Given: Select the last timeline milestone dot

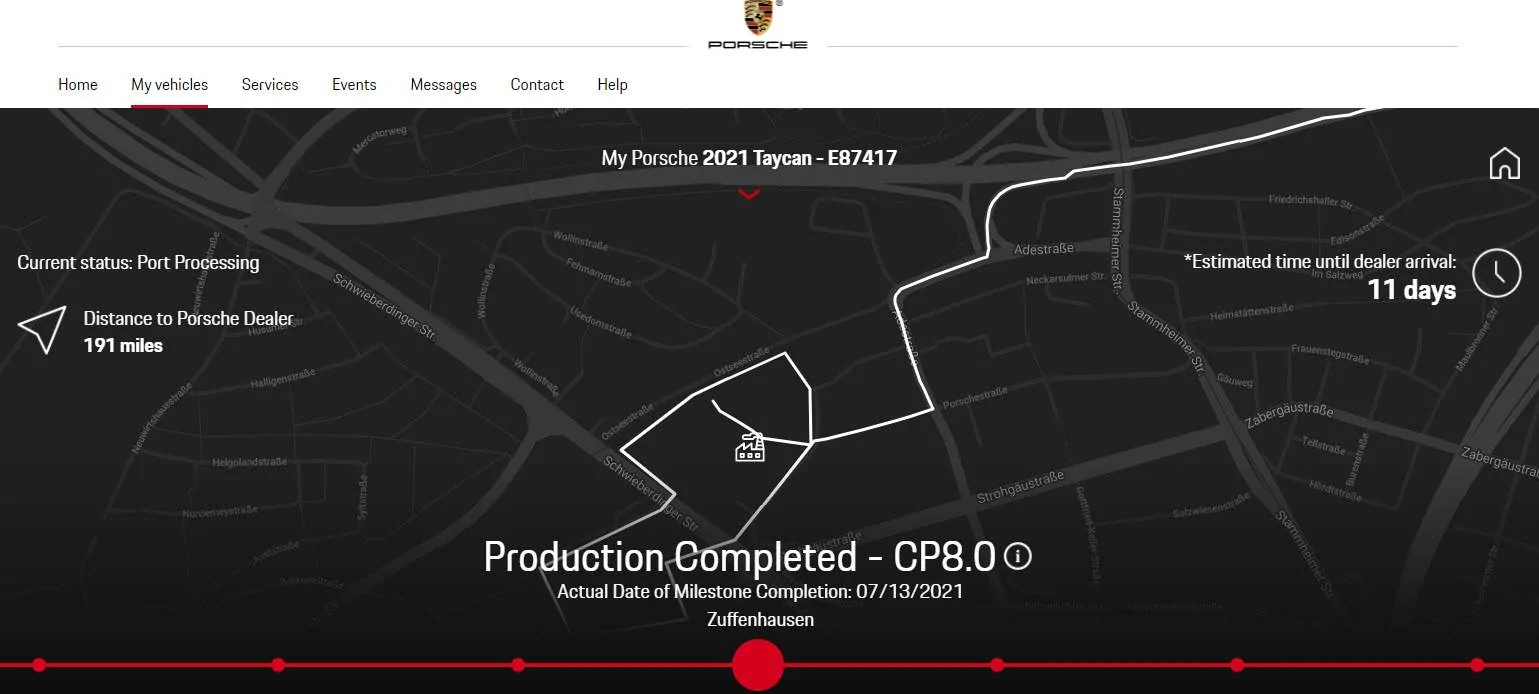Looking at the screenshot, I should click(1477, 665).
